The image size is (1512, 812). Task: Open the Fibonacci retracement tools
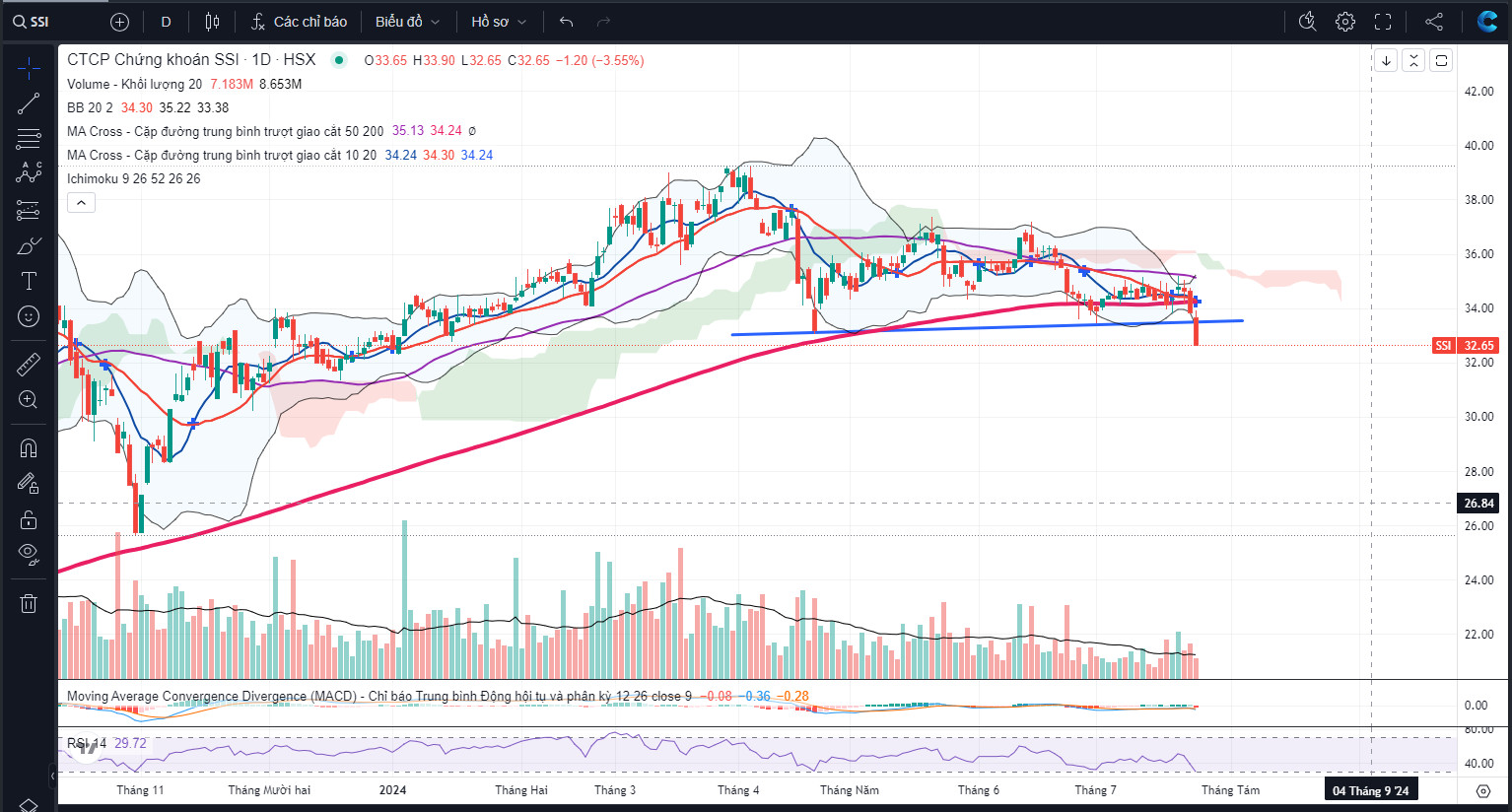[x=29, y=139]
